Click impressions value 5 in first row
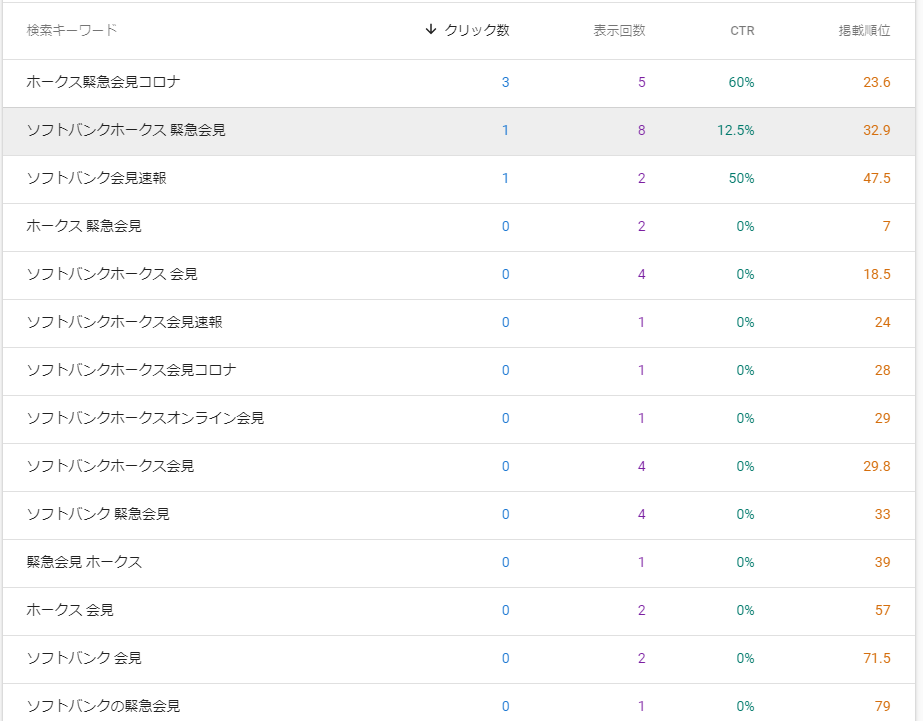 [x=642, y=82]
